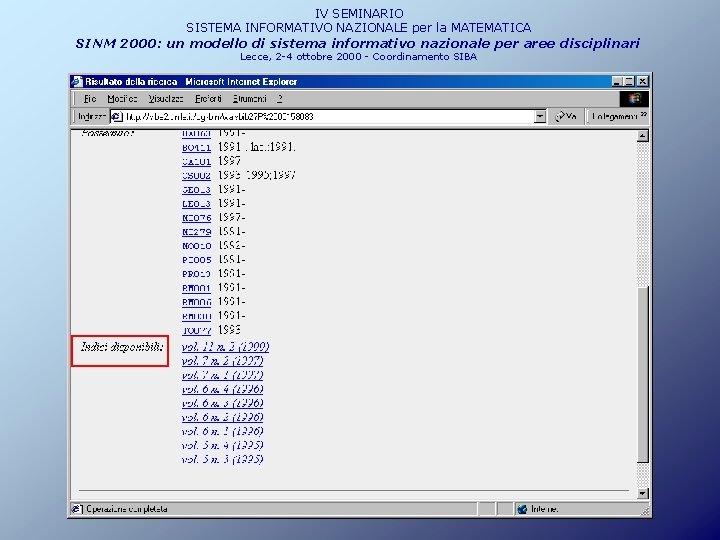Click the scrollbar down arrow
720x540 pixels.
(x=643, y=494)
